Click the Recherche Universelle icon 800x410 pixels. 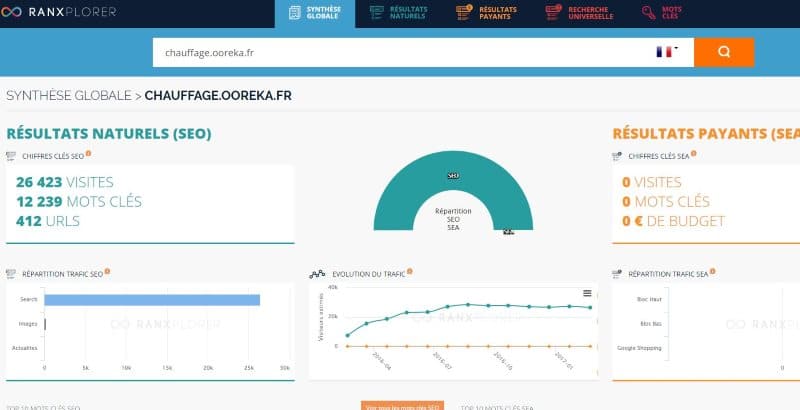(553, 12)
